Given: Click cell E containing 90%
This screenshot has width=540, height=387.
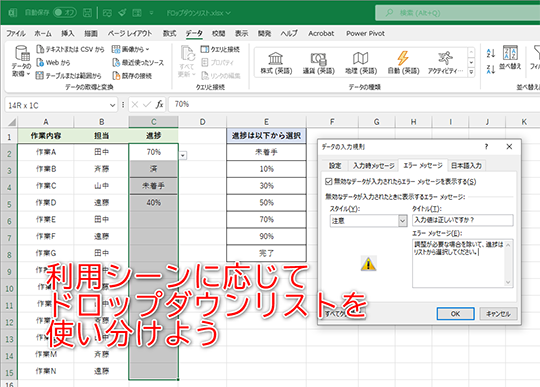Looking at the screenshot, I should (266, 236).
